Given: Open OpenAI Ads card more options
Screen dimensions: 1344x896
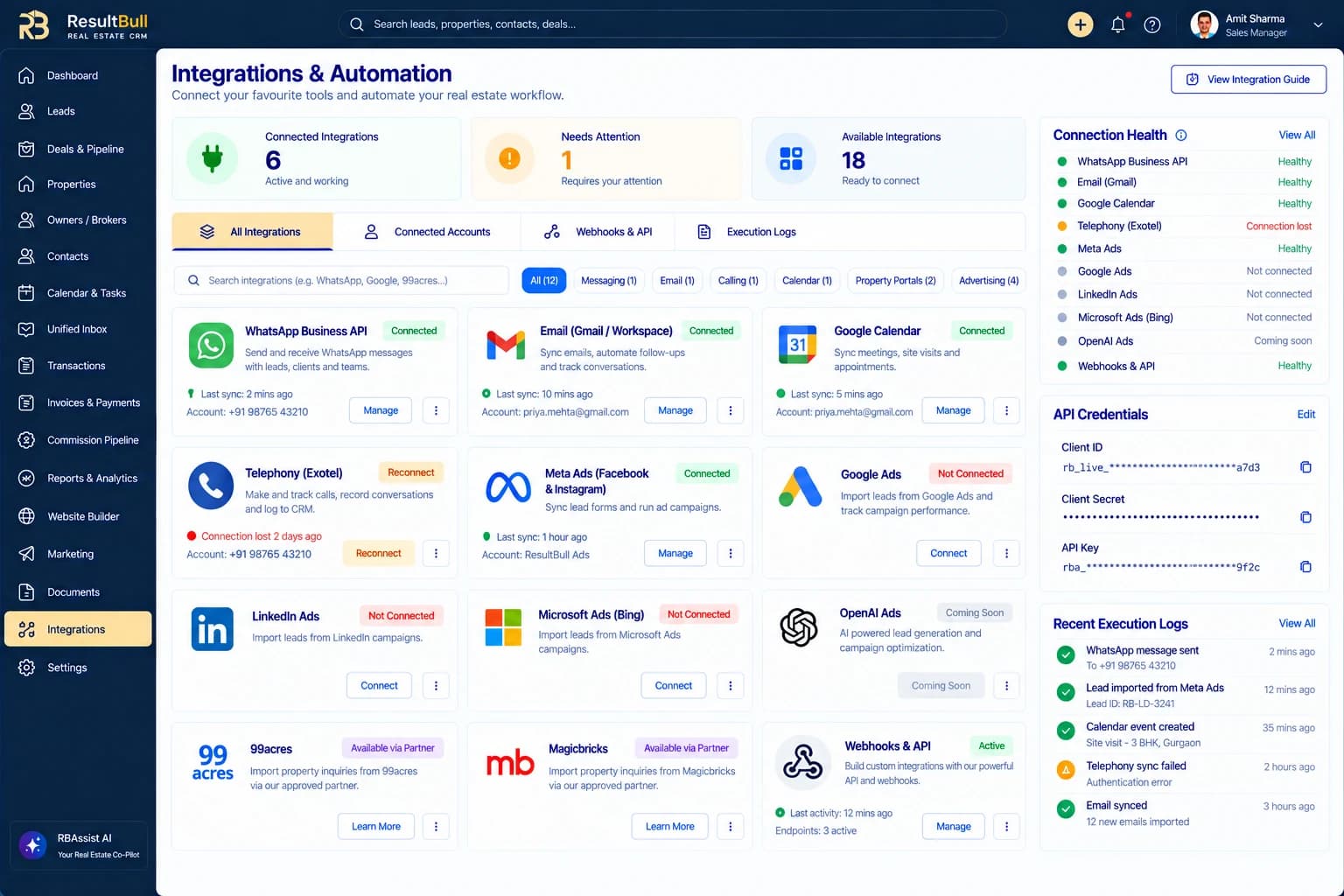Looking at the screenshot, I should [x=1006, y=686].
